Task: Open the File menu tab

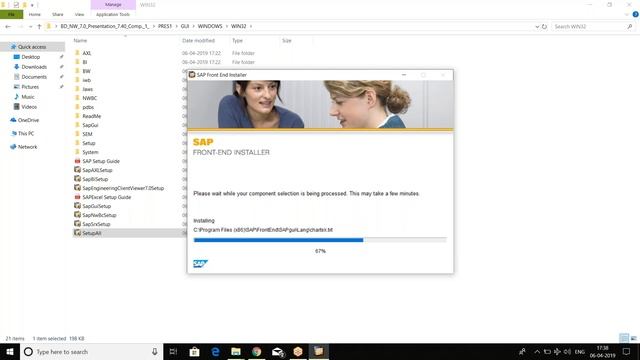Action: (x=11, y=14)
